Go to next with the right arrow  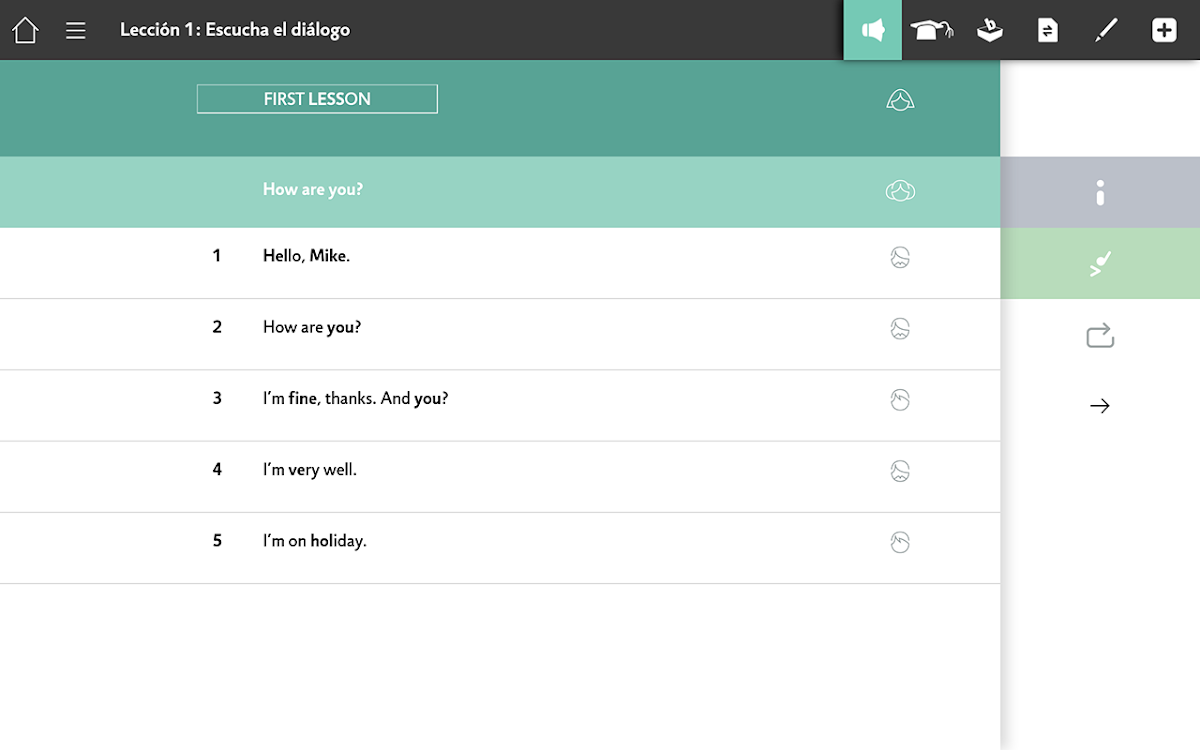[x=1100, y=406]
